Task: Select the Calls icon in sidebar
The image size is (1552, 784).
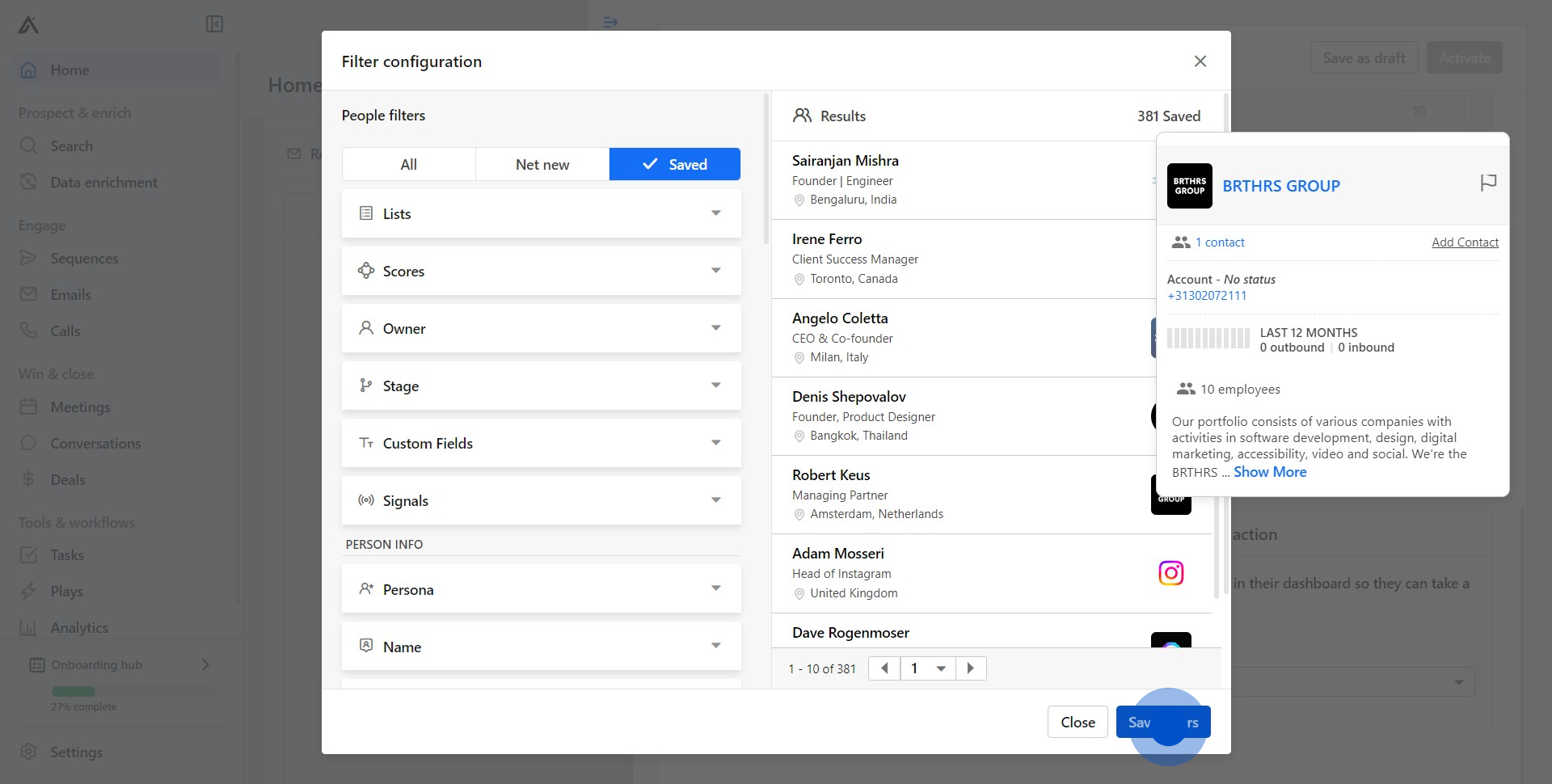Action: click(x=29, y=331)
